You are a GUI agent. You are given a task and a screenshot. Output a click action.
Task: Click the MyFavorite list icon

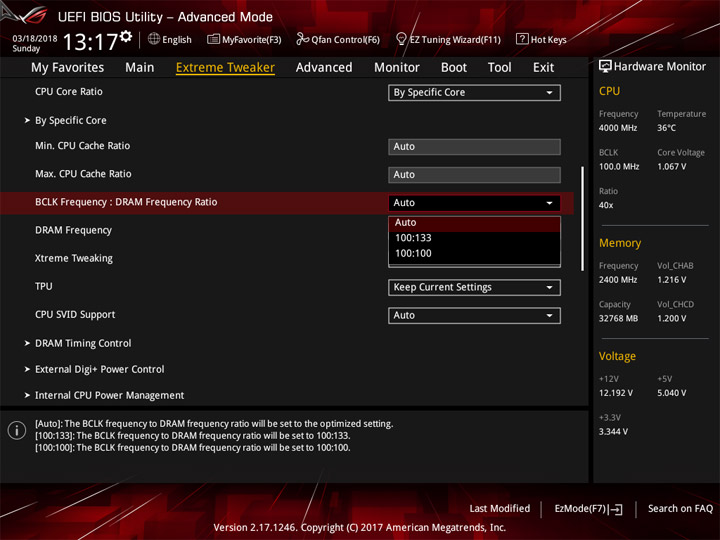tap(213, 39)
